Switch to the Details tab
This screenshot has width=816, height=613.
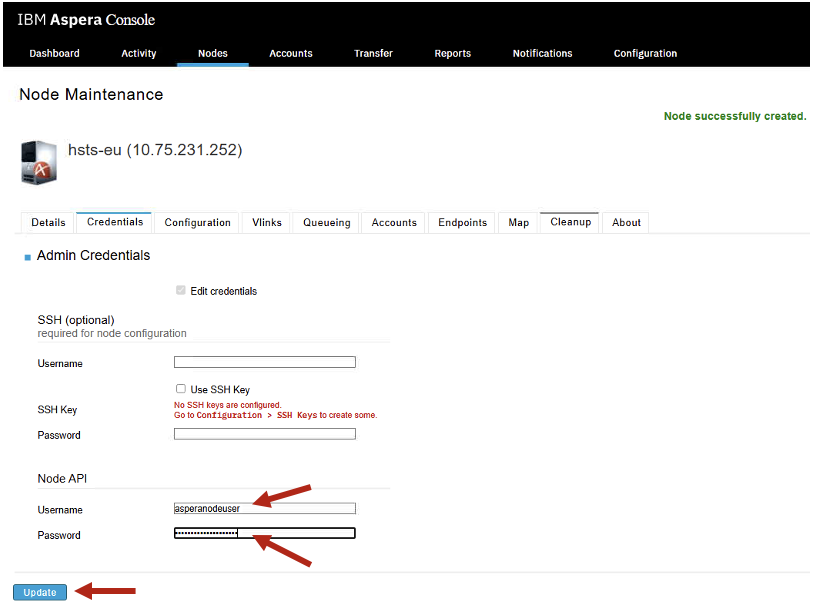pos(48,223)
